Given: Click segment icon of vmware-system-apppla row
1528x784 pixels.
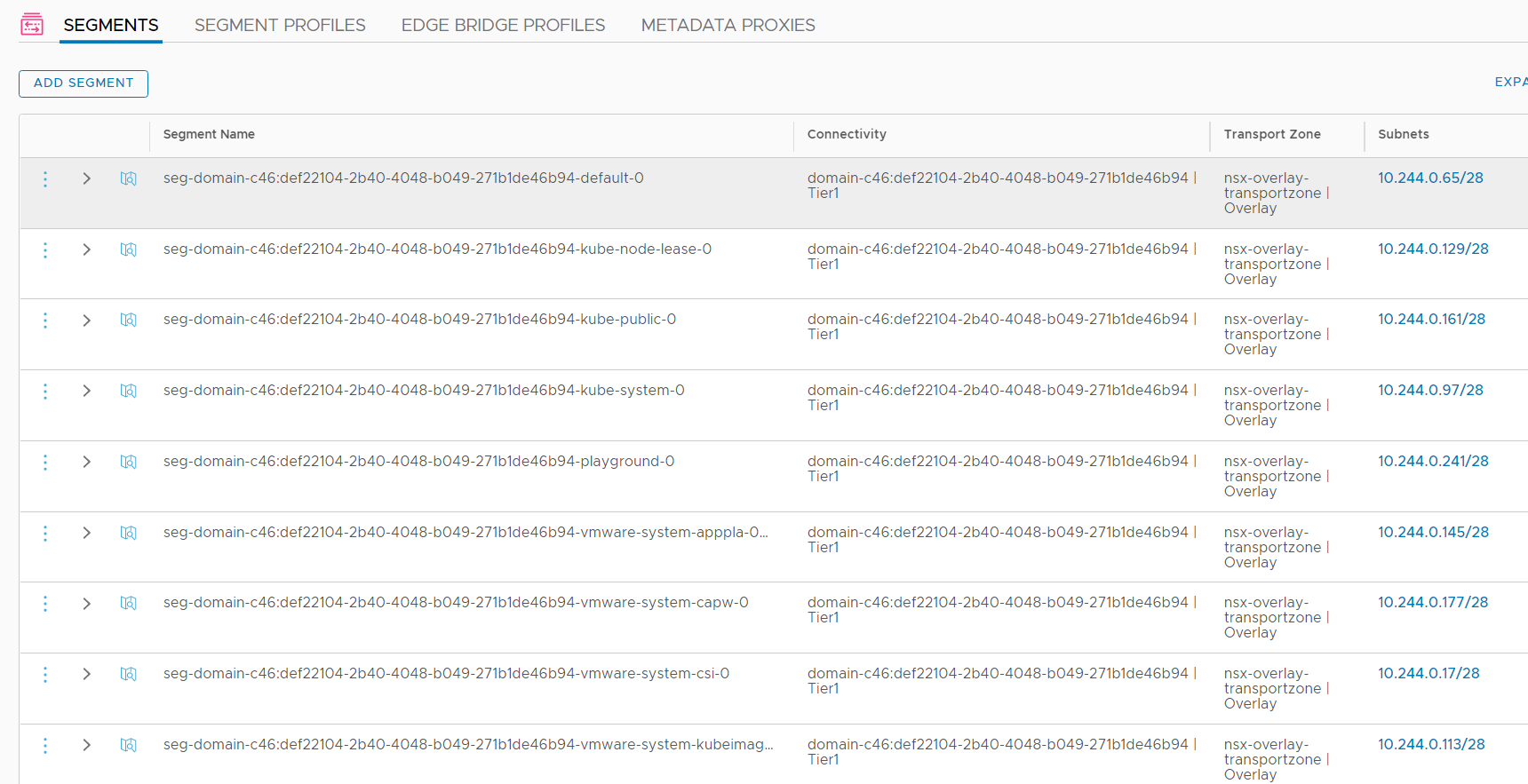Looking at the screenshot, I should click(x=129, y=533).
